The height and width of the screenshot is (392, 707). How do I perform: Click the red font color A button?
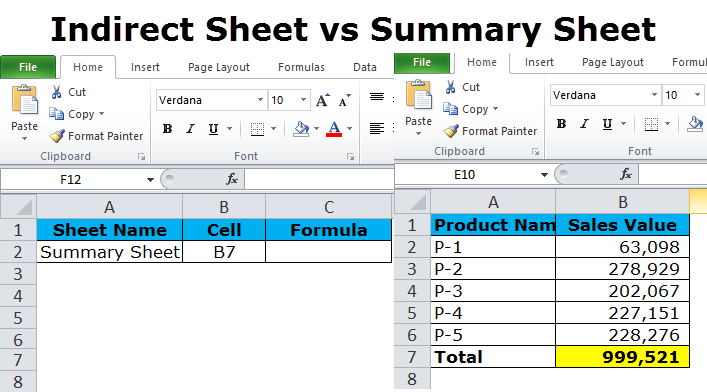pos(334,129)
